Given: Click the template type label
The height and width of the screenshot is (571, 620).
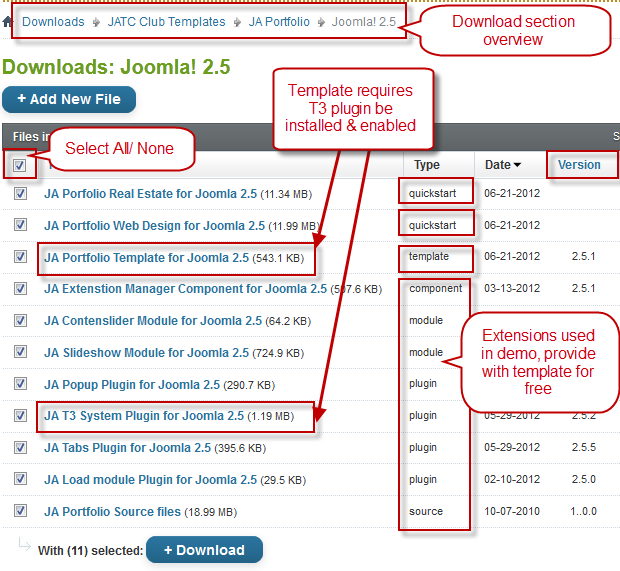Looking at the screenshot, I should click(429, 257).
